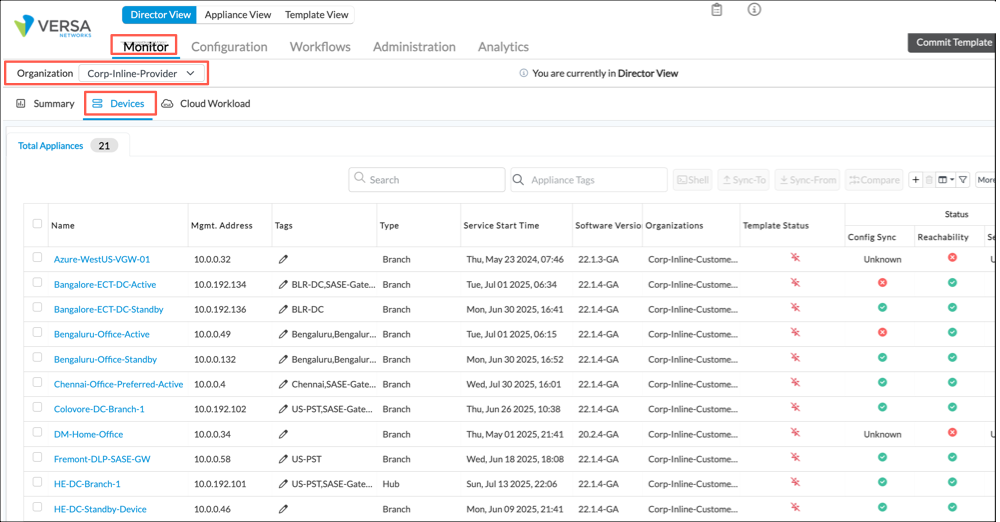Viewport: 1000px width, 522px height.
Task: Click red reachability icon for DM-Home-Office
Action: pyautogui.click(x=952, y=432)
